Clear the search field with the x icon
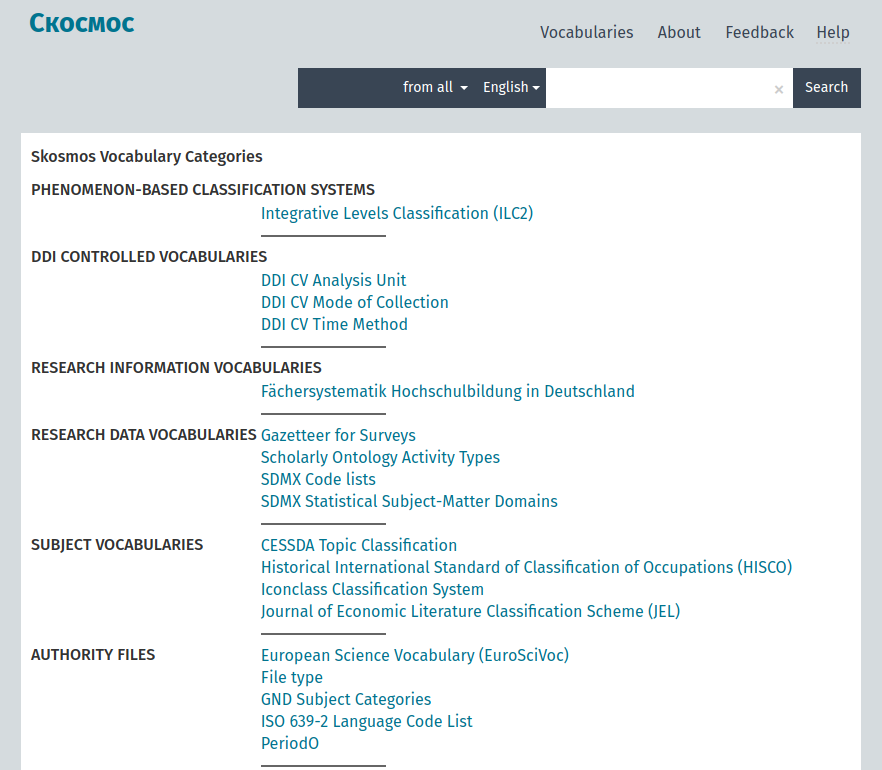 coord(778,89)
